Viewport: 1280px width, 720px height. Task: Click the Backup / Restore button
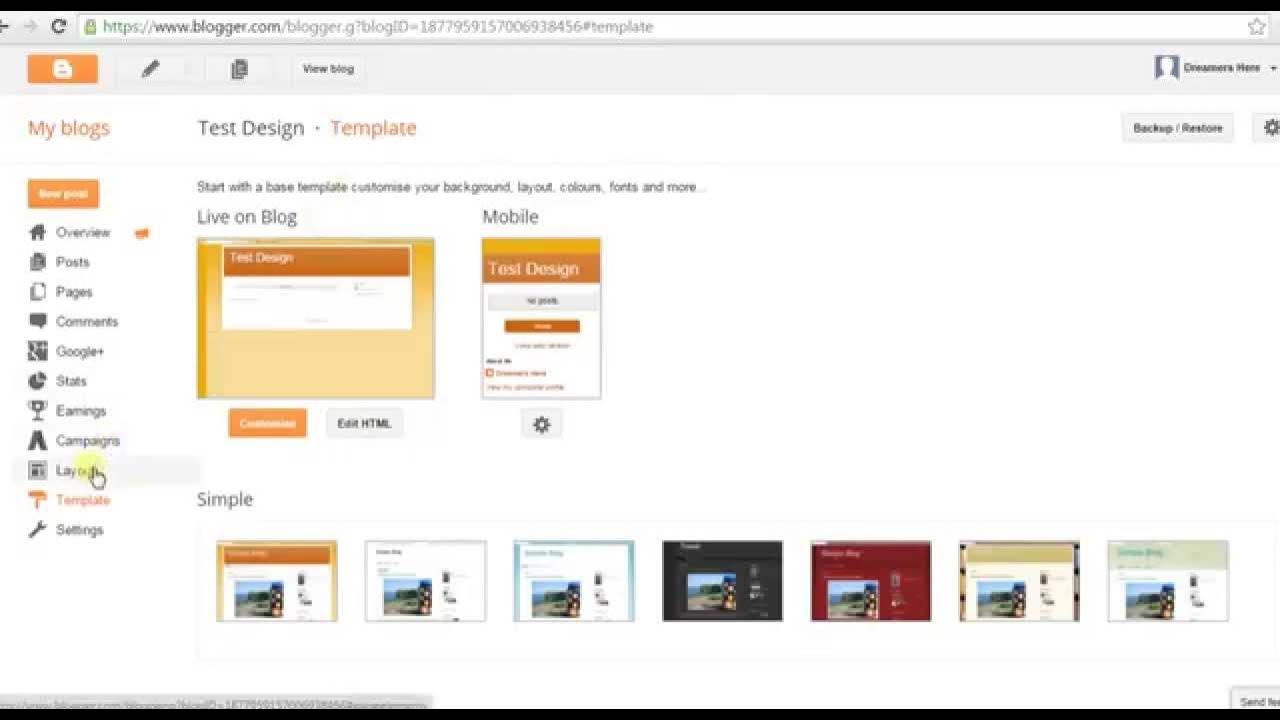click(x=1178, y=128)
